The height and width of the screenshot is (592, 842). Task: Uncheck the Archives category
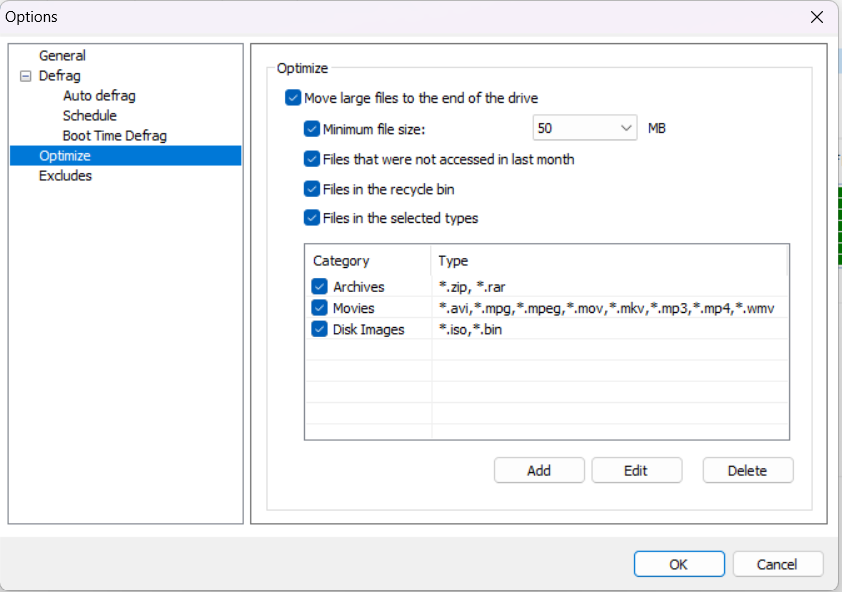pyautogui.click(x=320, y=288)
